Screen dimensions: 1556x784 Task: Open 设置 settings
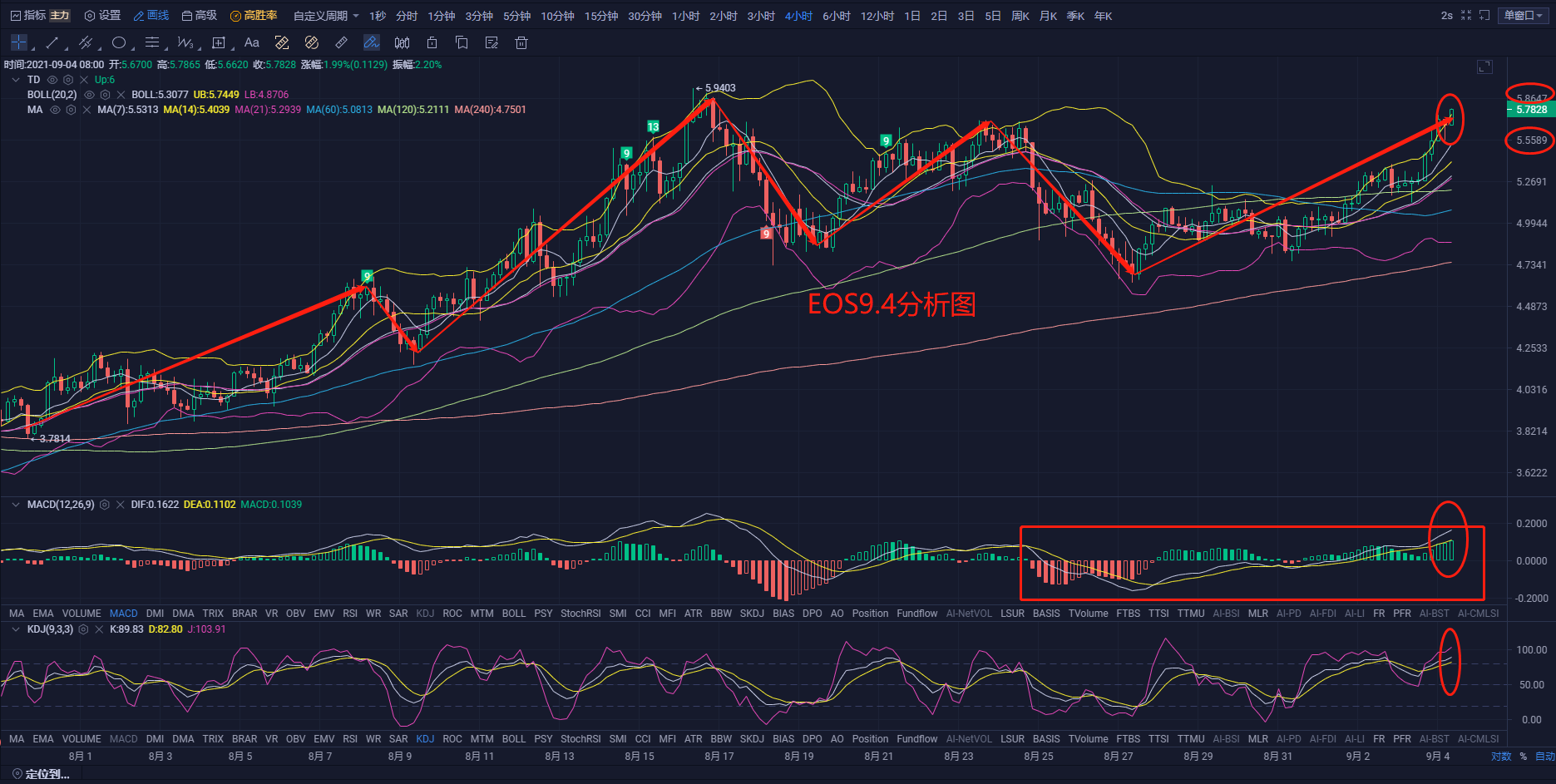(x=103, y=16)
